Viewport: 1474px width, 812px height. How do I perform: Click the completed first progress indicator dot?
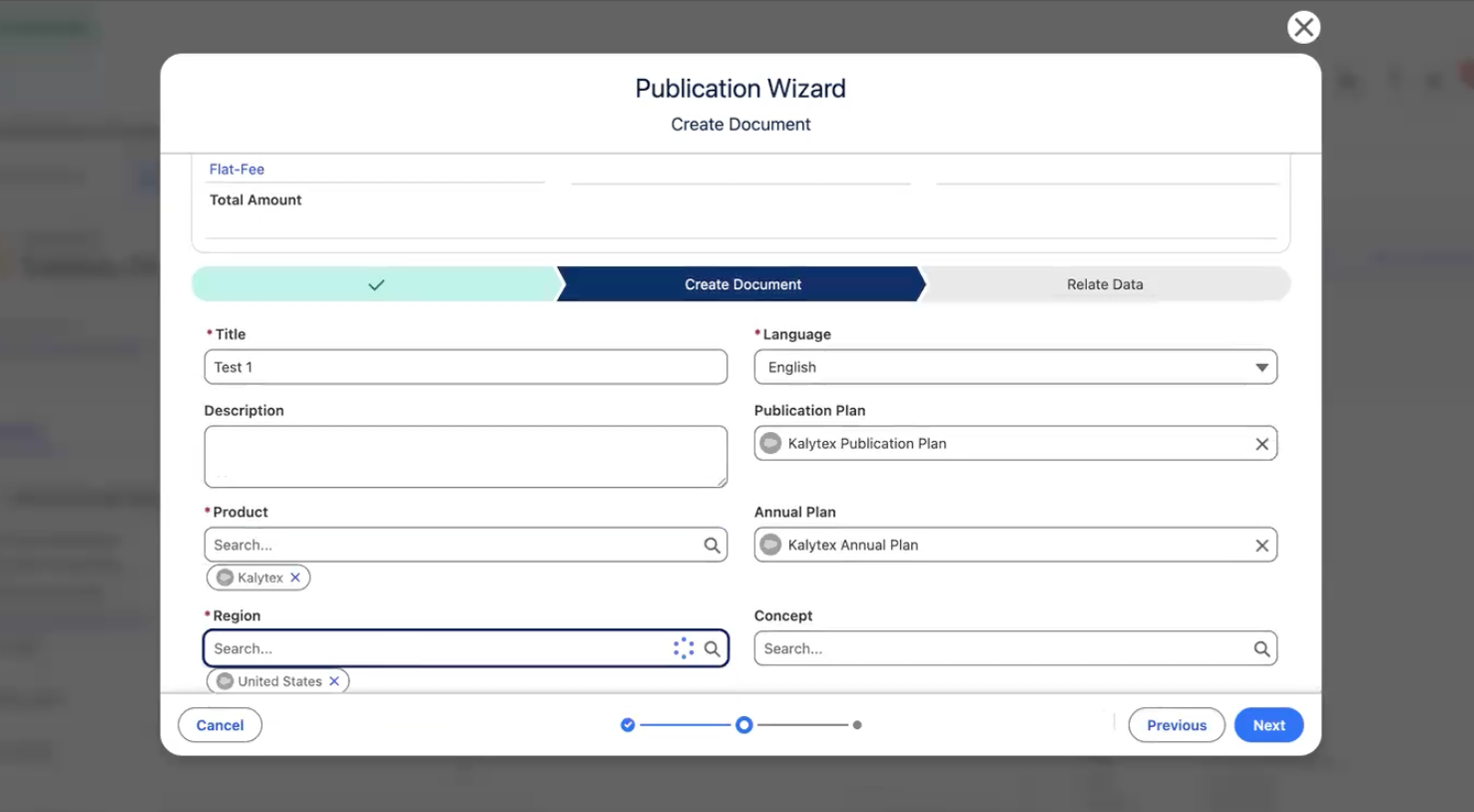point(628,725)
